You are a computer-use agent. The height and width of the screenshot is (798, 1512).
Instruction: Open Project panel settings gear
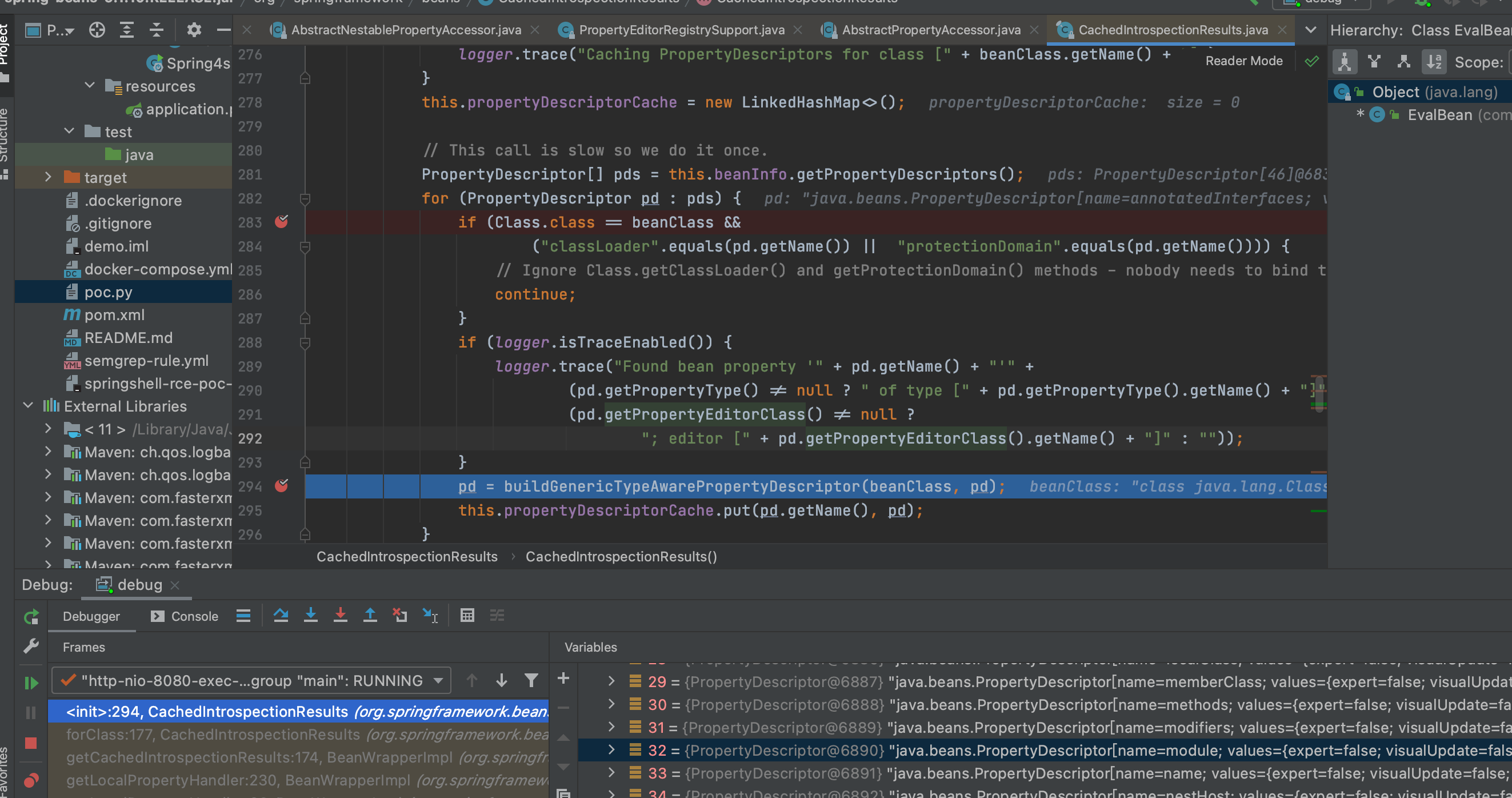click(194, 30)
